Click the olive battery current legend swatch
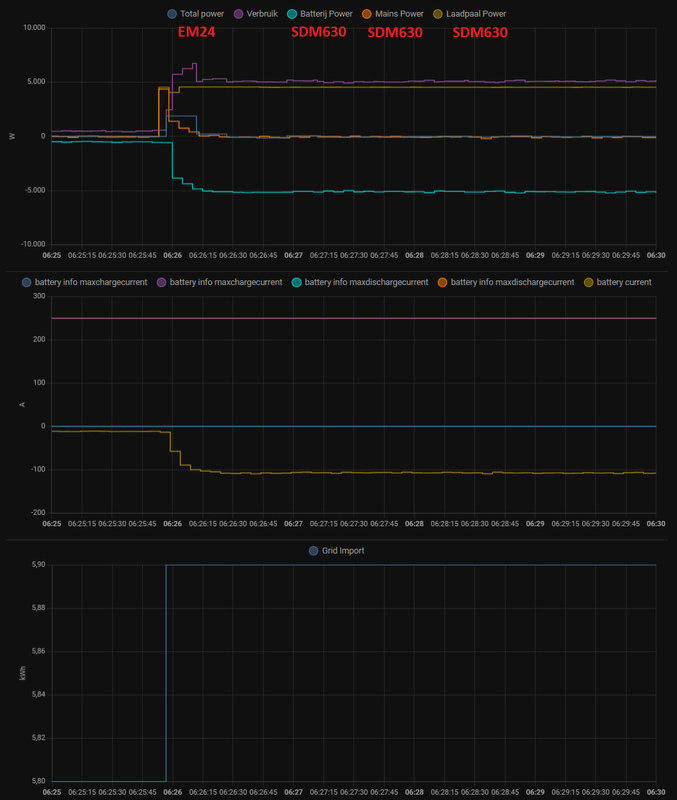 (588, 282)
